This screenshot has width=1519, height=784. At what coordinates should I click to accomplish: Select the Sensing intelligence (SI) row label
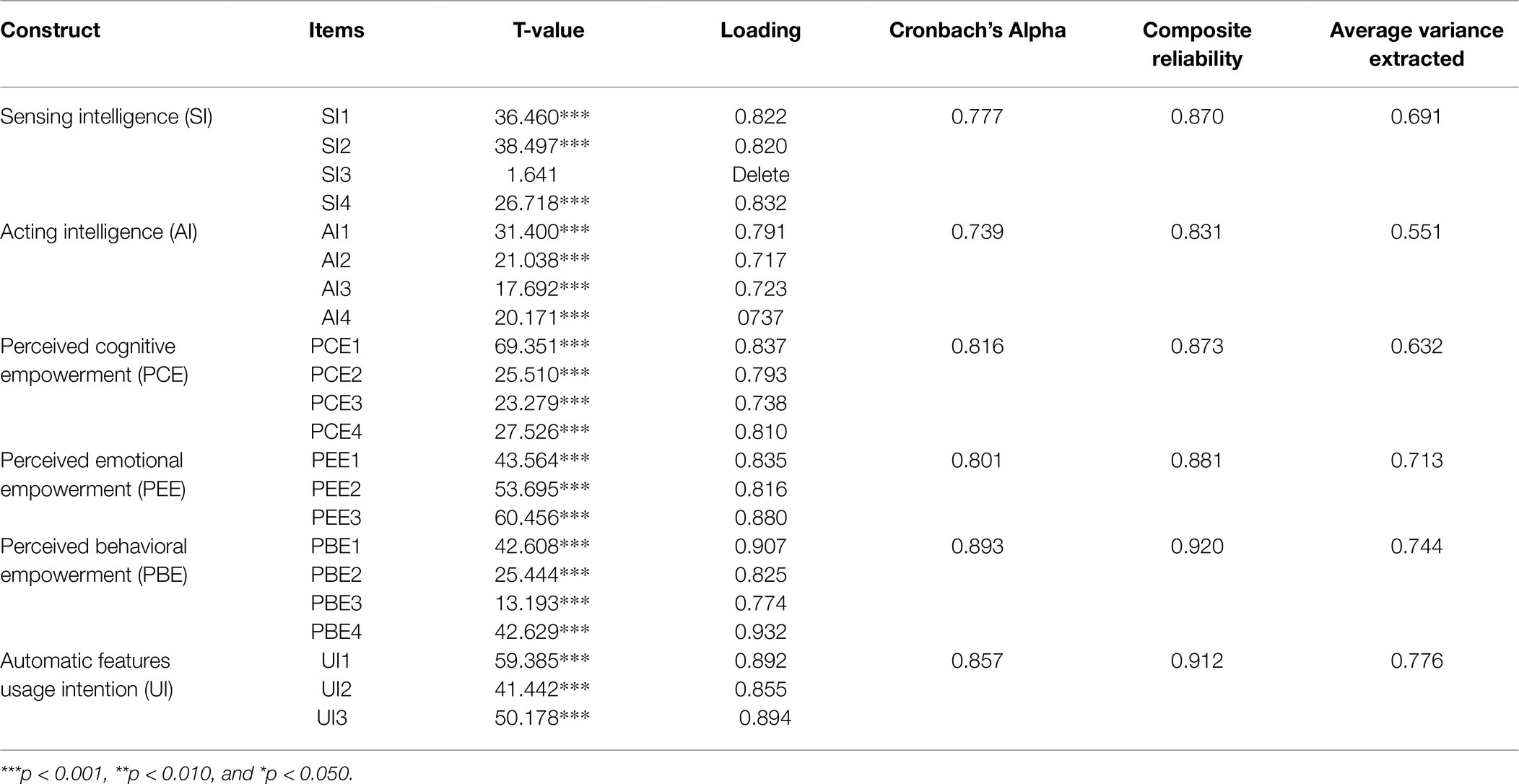click(x=107, y=117)
